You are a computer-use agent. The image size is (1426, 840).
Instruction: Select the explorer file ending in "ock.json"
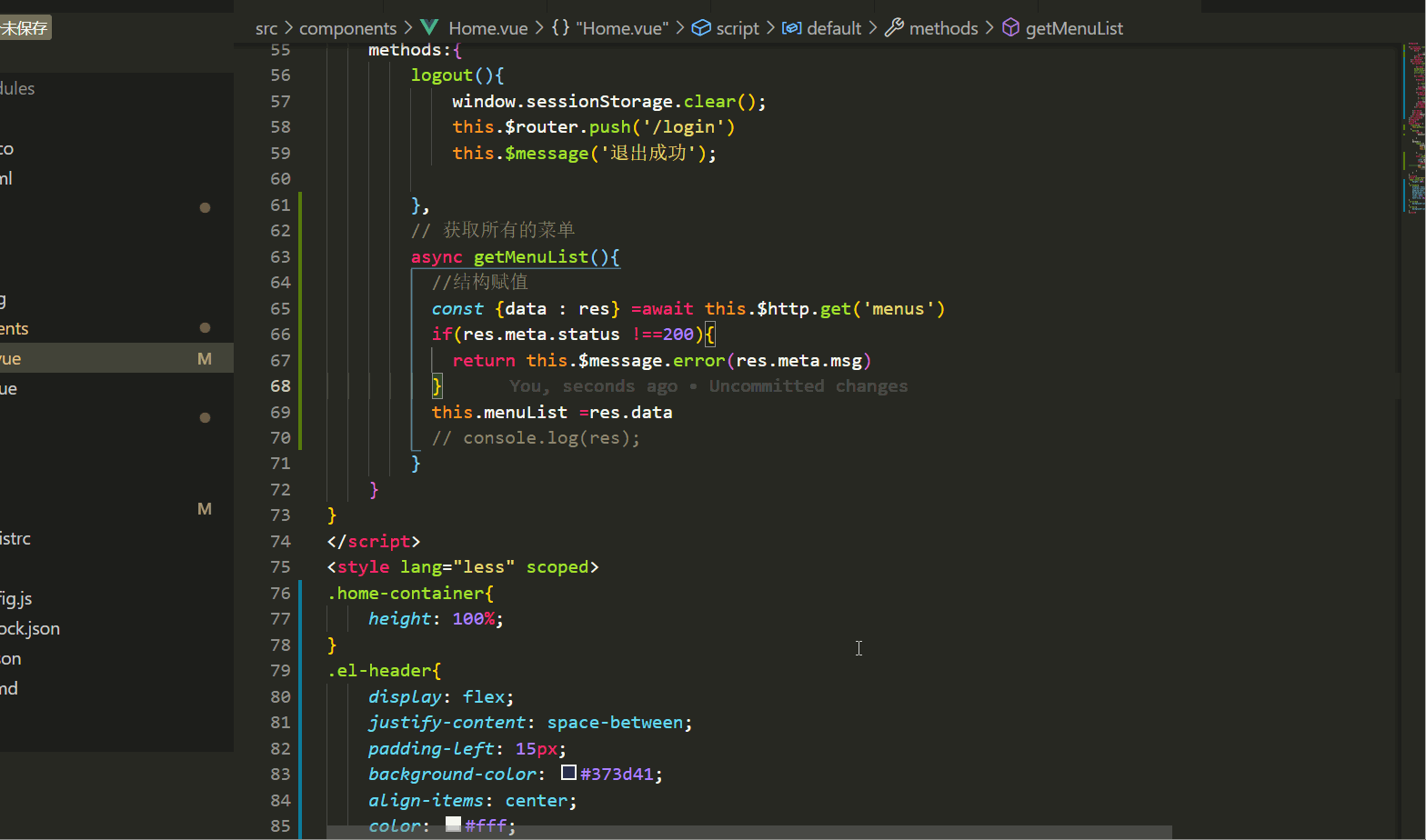point(30,628)
